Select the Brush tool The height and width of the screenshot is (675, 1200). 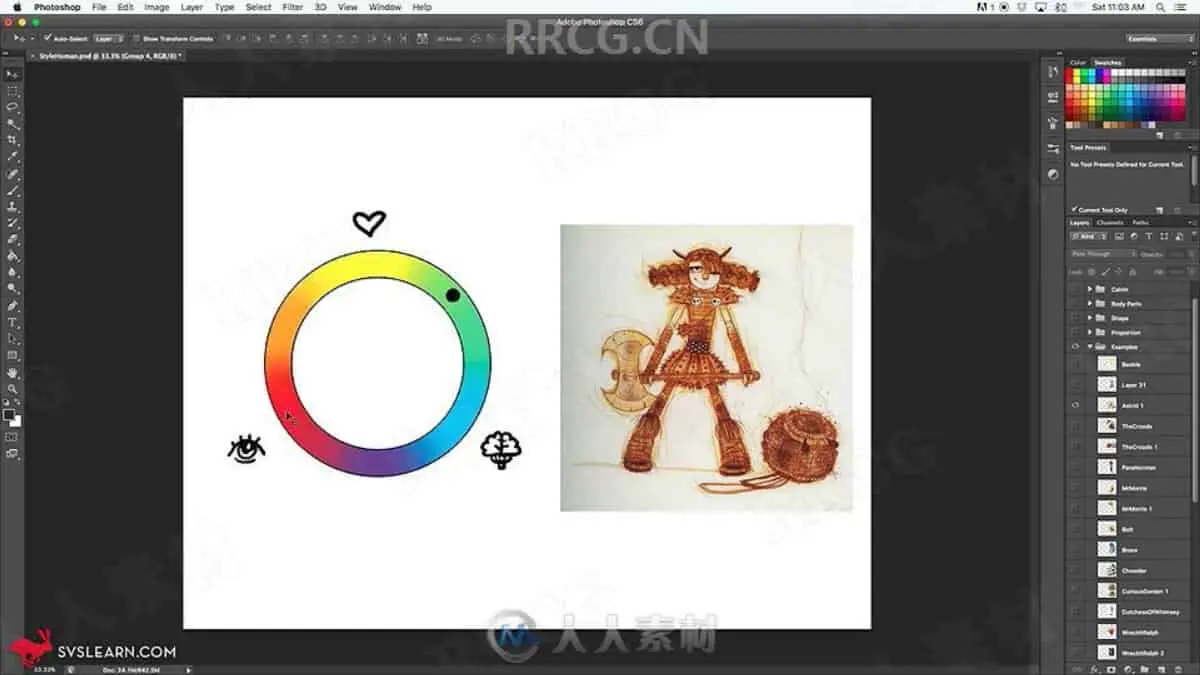tap(13, 190)
